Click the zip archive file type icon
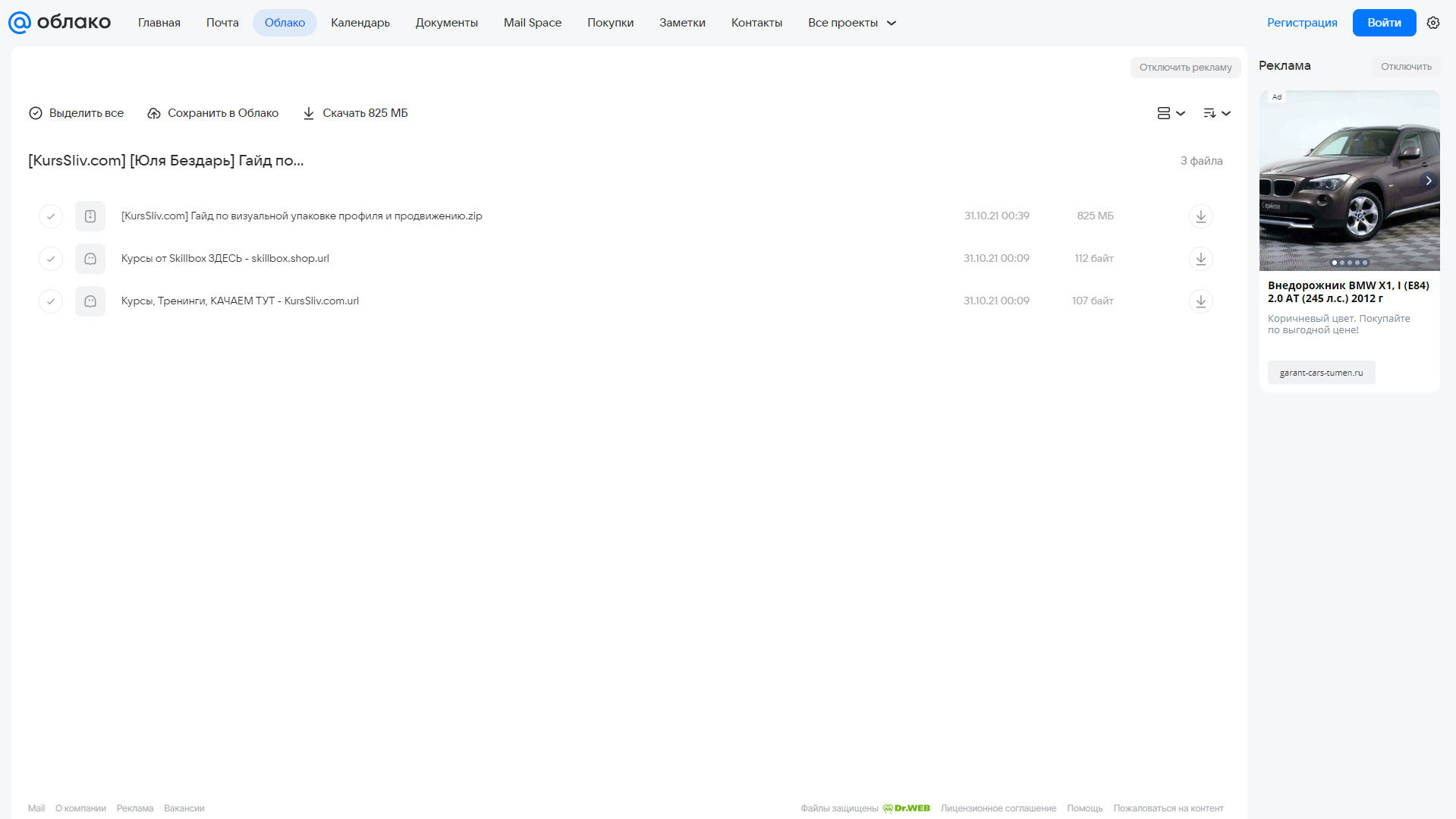This screenshot has width=1456, height=819. (90, 216)
